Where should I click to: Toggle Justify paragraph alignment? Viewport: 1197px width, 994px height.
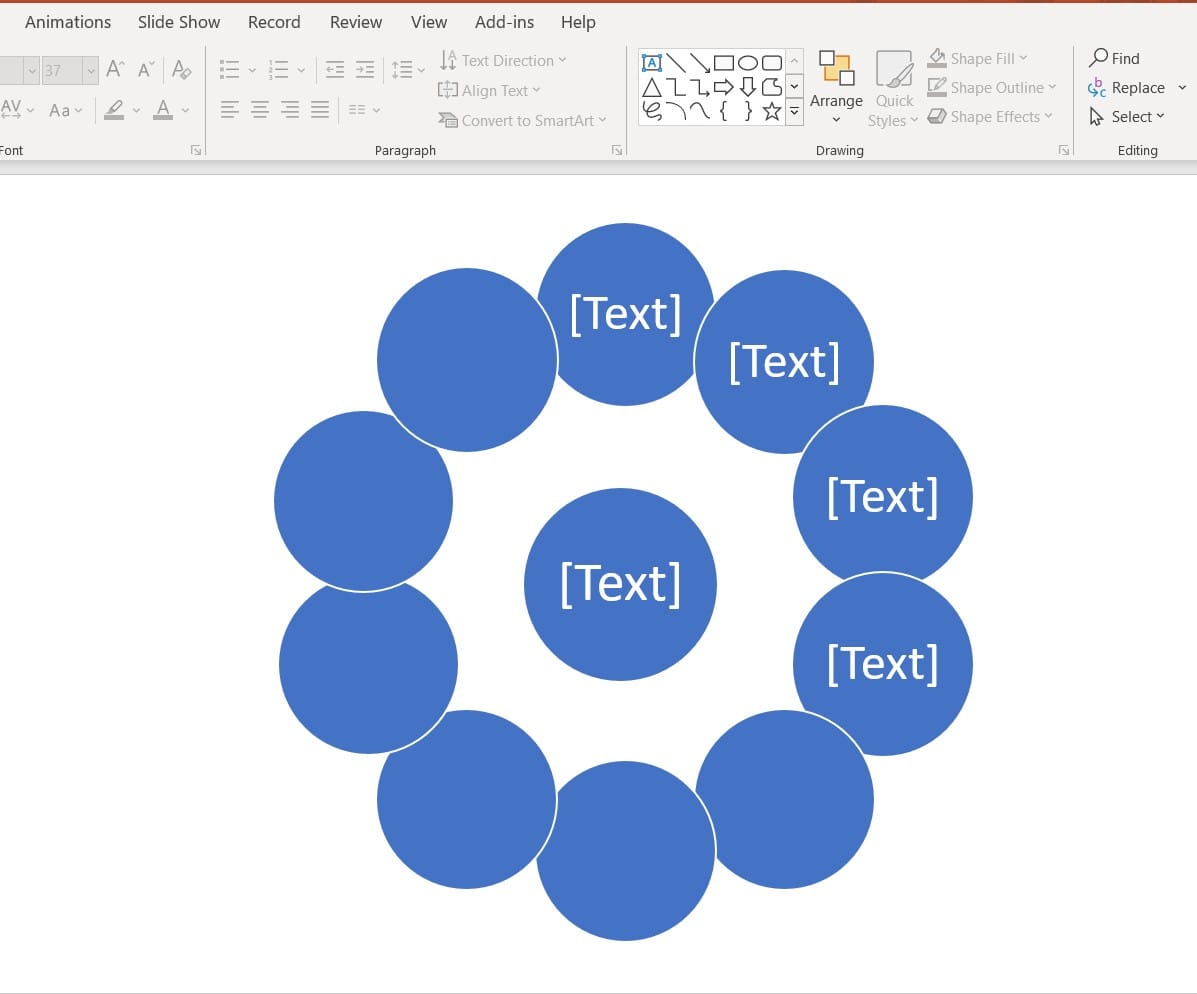320,110
